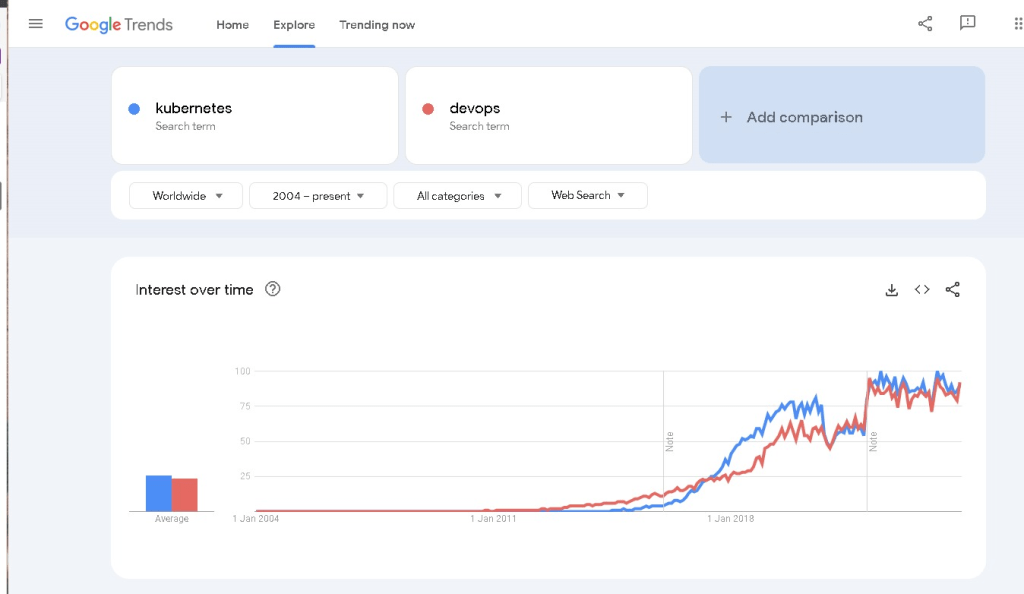Click the Note marker near 2022
The image size is (1024, 594).
coord(873,442)
